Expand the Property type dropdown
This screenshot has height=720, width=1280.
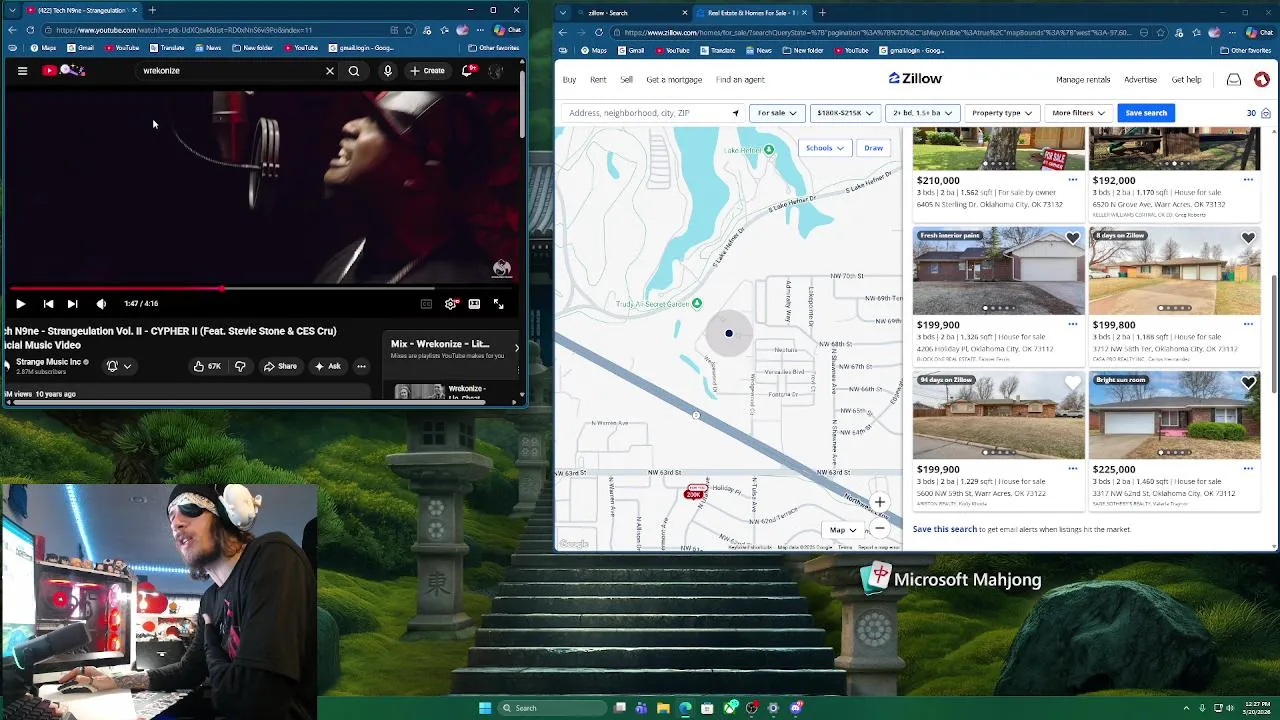click(x=1002, y=113)
